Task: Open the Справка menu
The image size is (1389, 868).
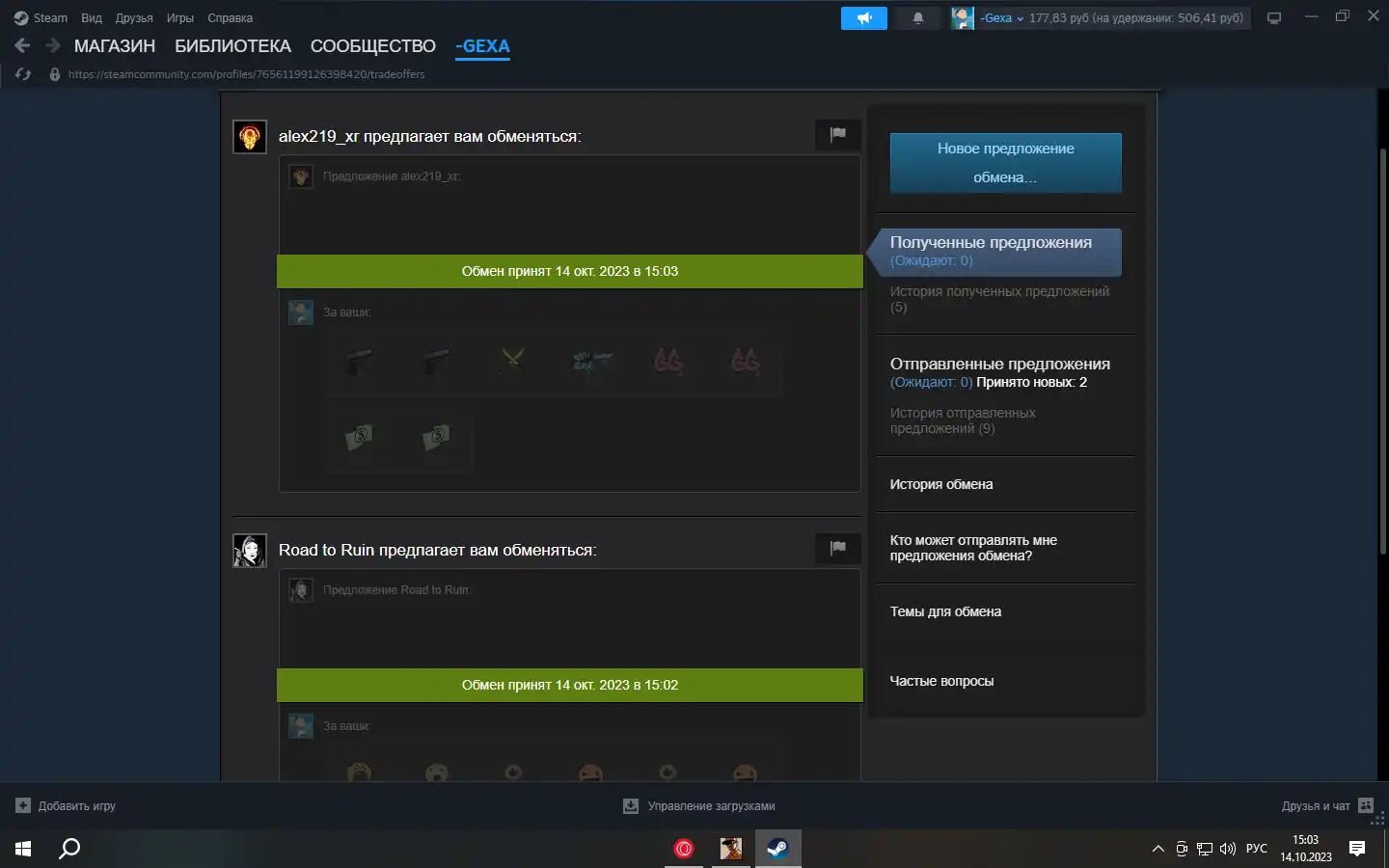Action: 231,17
